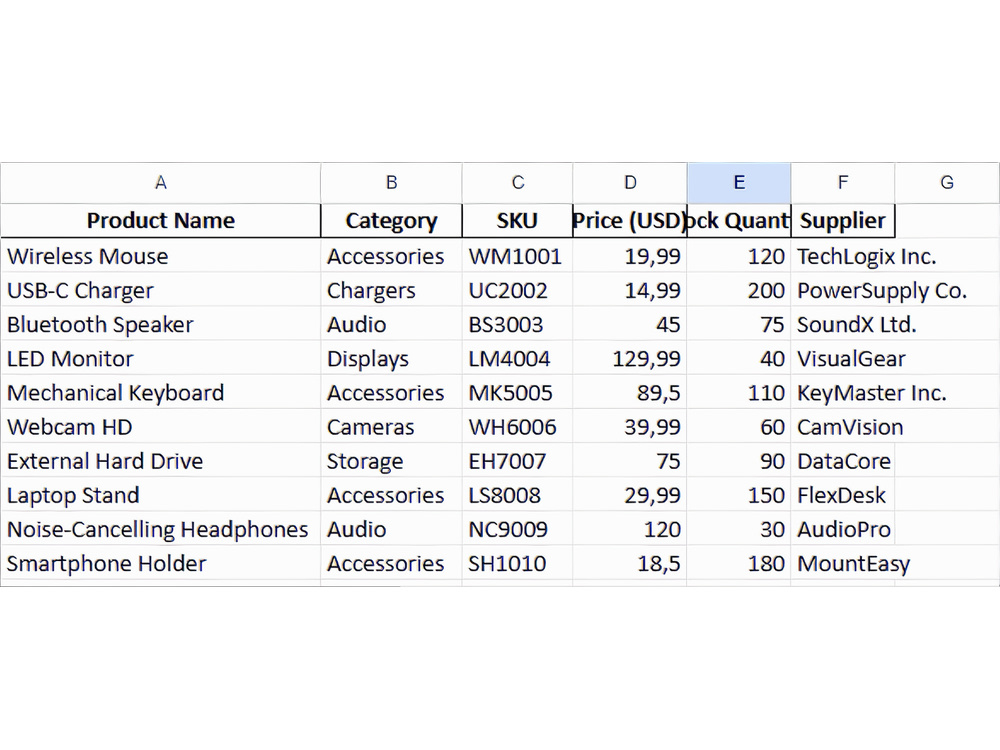Viewport: 1000px width, 750px height.
Task: Click SKU cell LS8008
Action: click(517, 496)
